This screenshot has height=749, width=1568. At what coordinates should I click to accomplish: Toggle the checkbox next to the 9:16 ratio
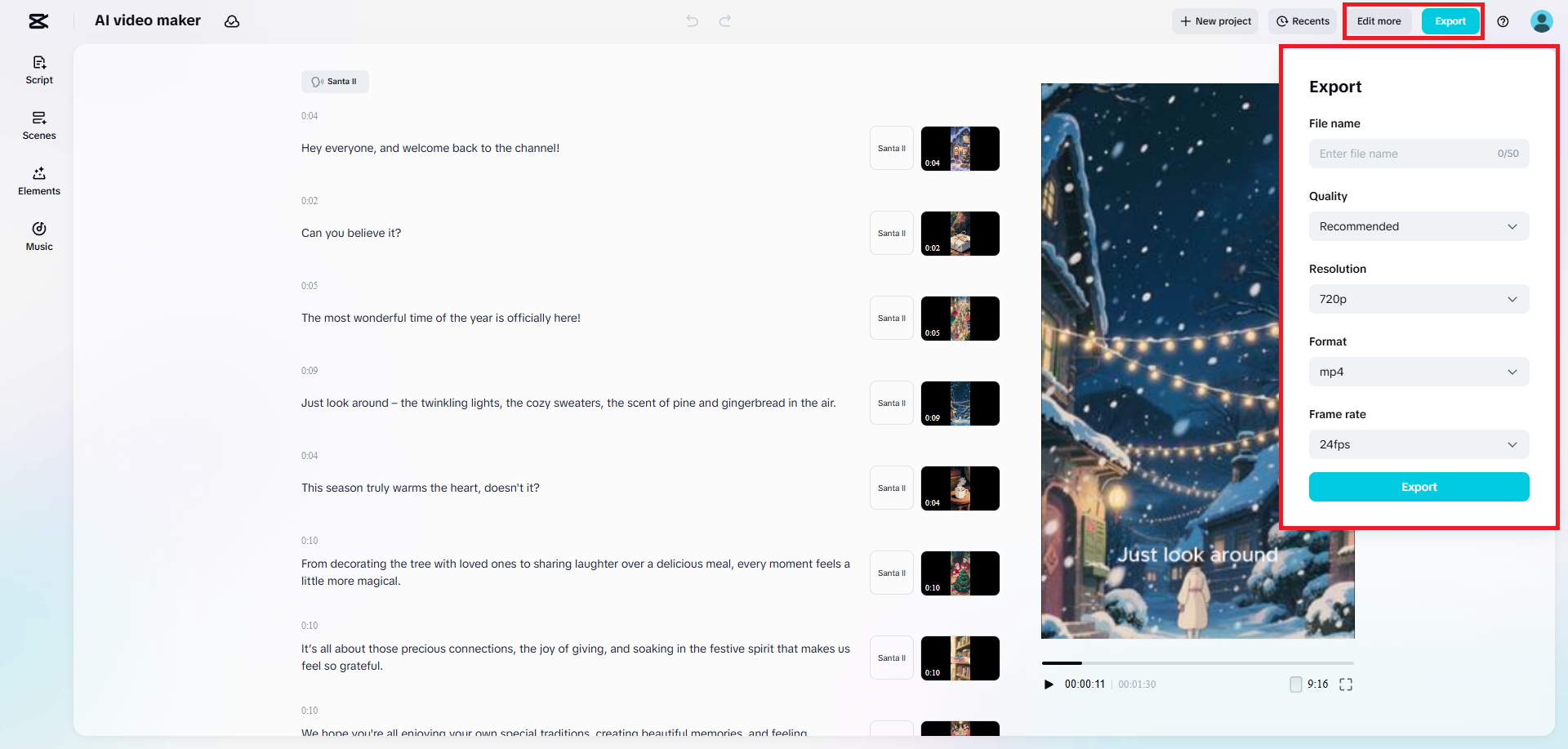click(x=1295, y=684)
